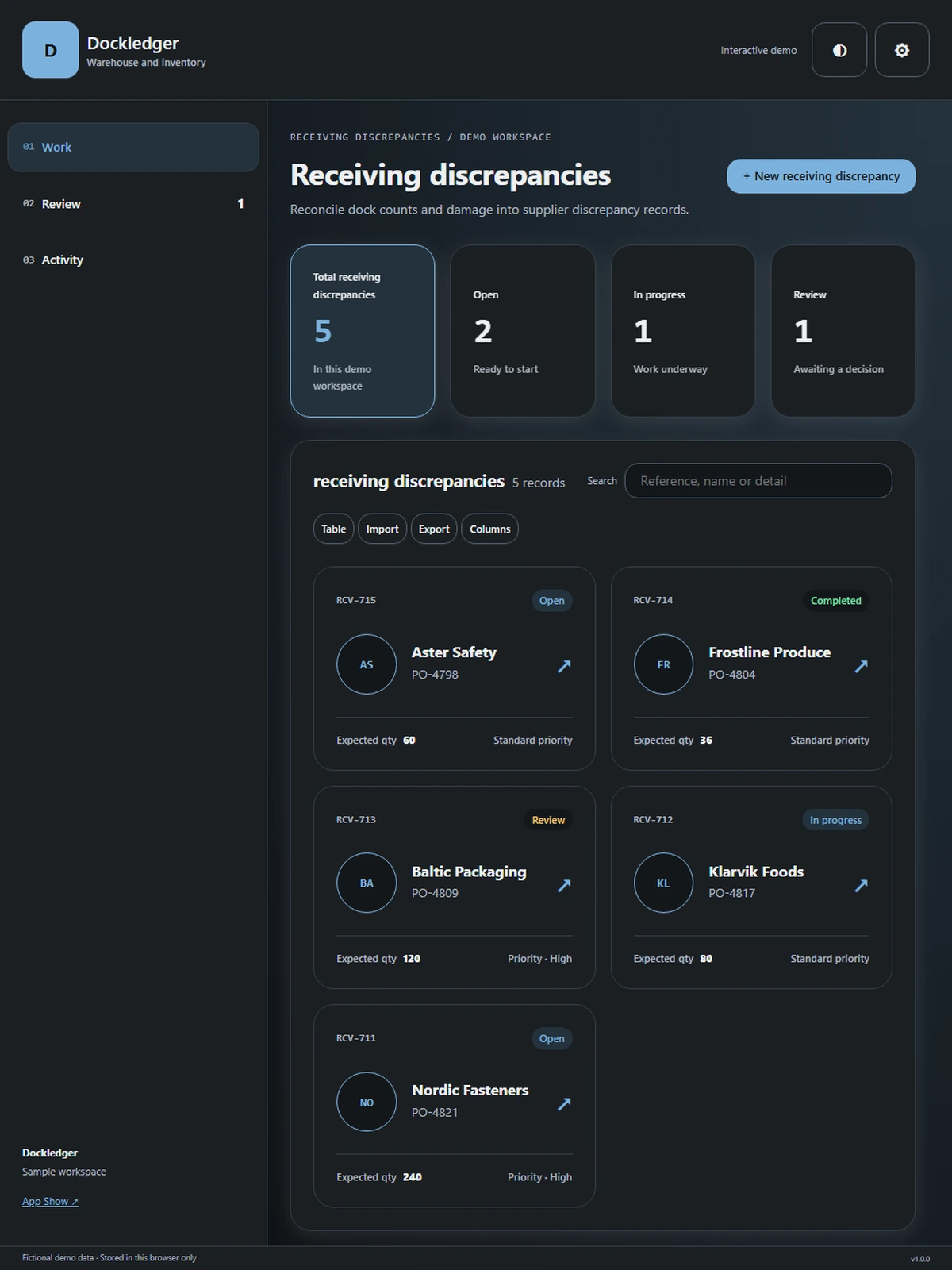Click the RCV-712 reference label
The height and width of the screenshot is (1270, 952).
[x=653, y=819]
